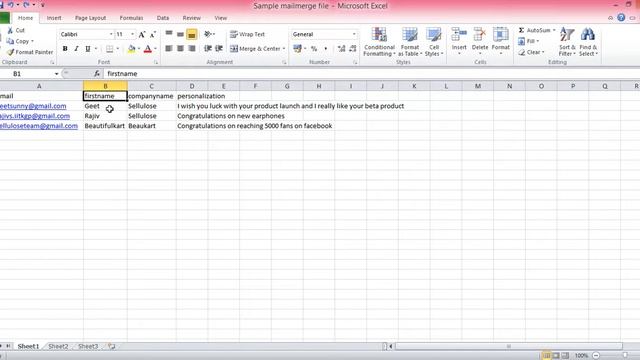
Task: Select Center alignment icon
Action: (x=180, y=49)
